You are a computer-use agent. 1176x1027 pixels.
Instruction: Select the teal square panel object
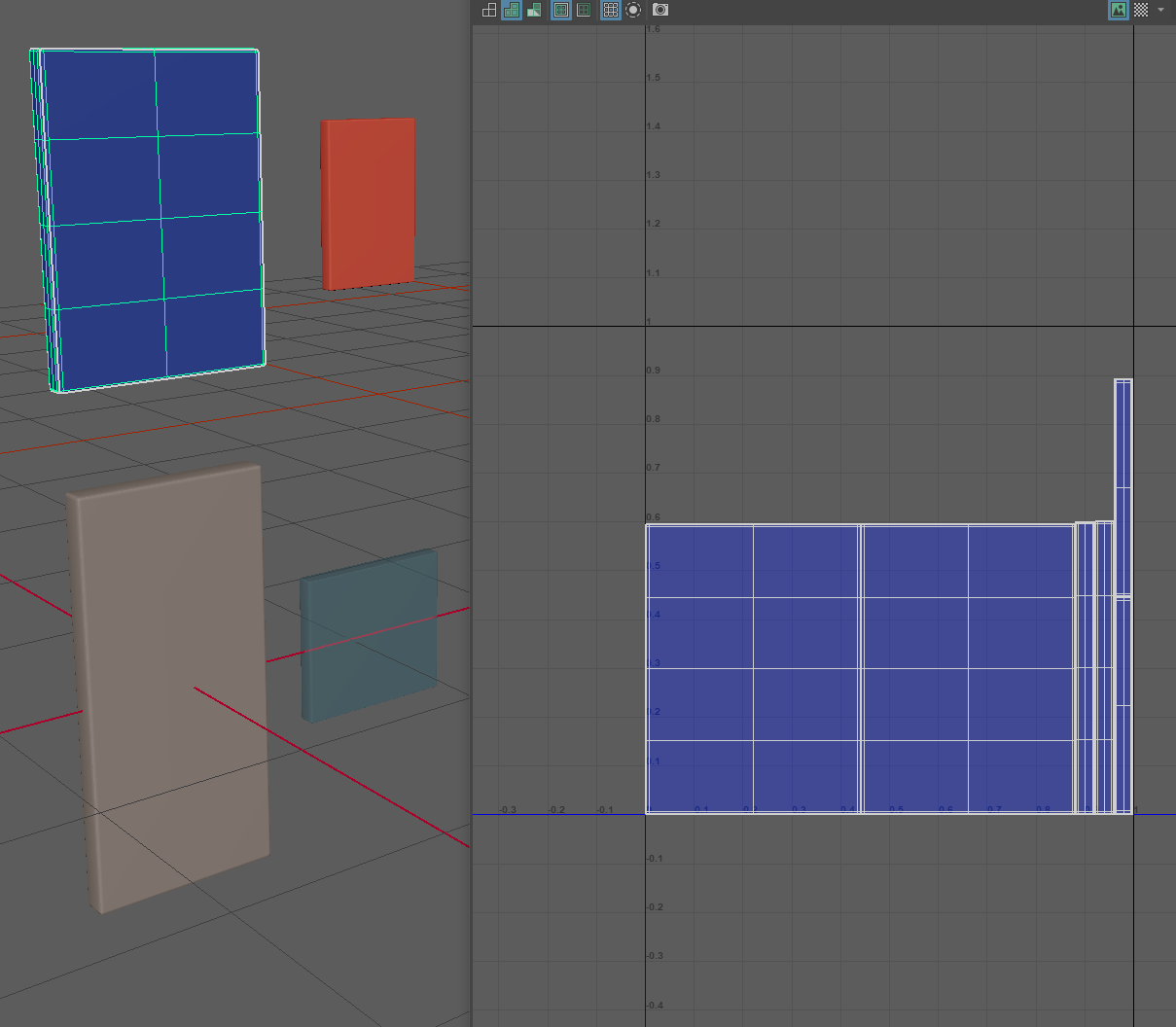click(368, 637)
